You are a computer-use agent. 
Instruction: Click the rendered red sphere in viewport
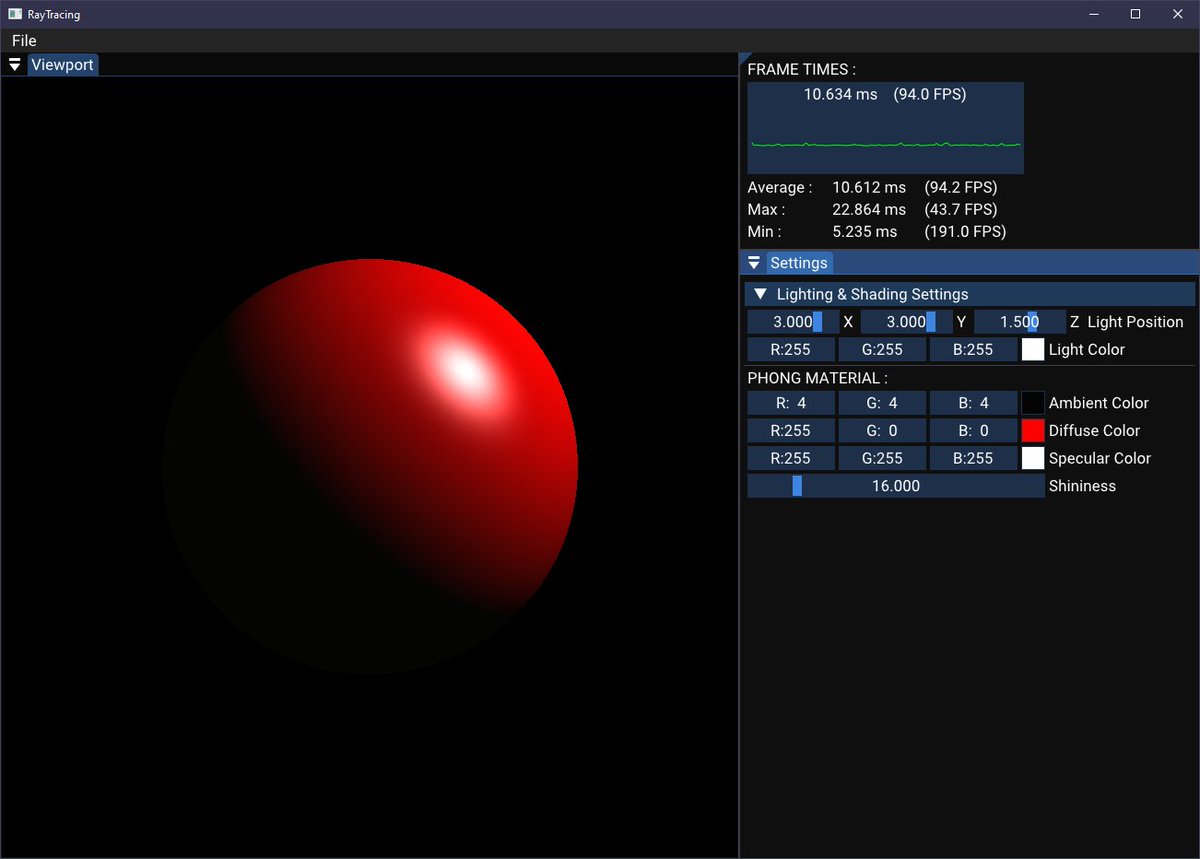(371, 466)
